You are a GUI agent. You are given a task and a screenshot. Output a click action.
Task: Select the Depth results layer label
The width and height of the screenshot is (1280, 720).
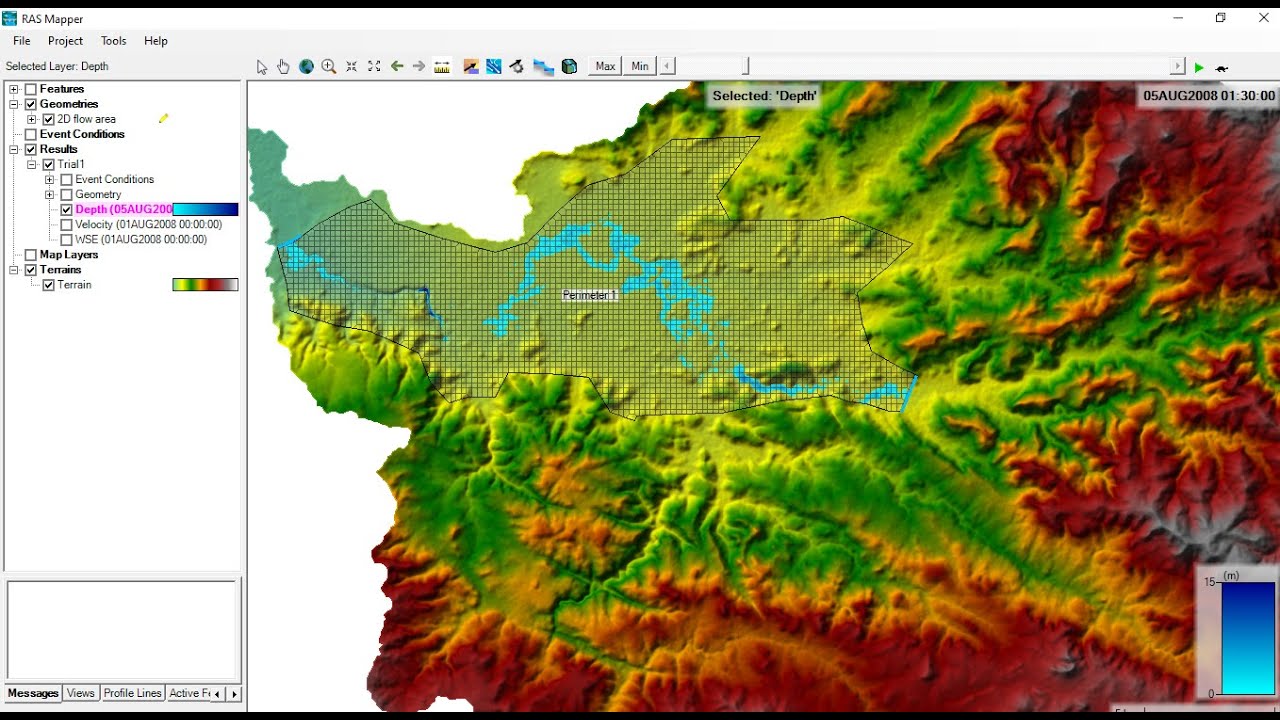[124, 210]
